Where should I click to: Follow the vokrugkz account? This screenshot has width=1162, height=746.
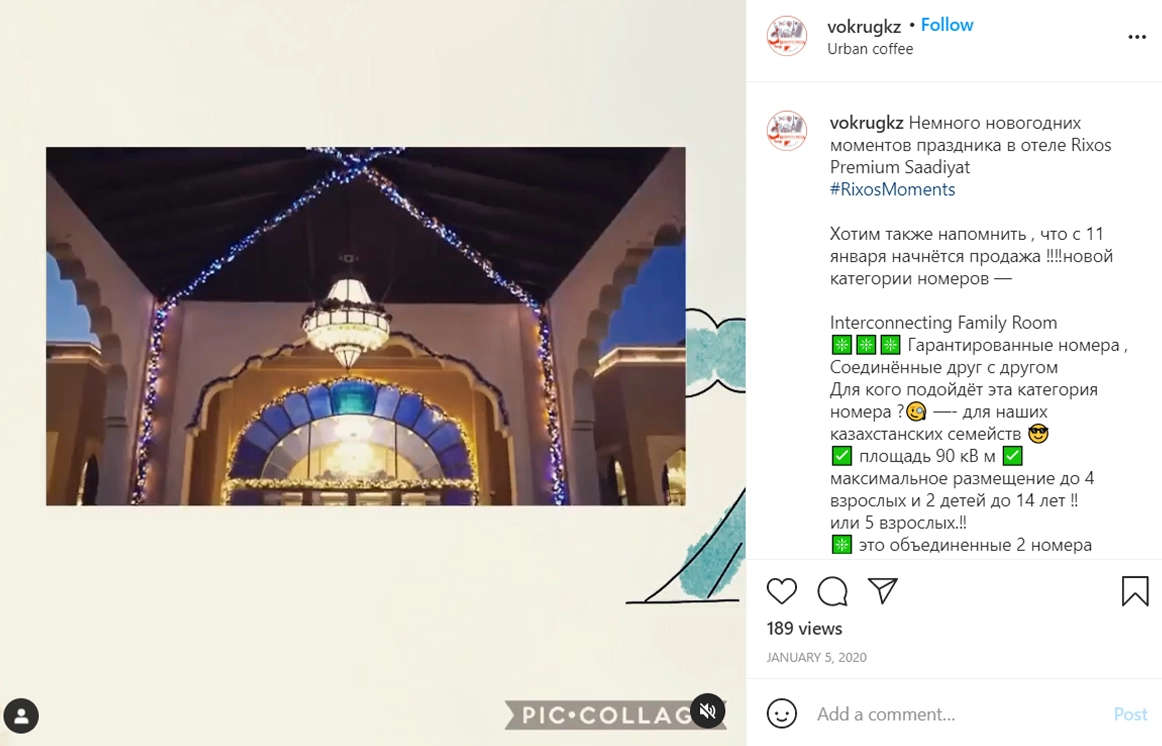point(946,25)
